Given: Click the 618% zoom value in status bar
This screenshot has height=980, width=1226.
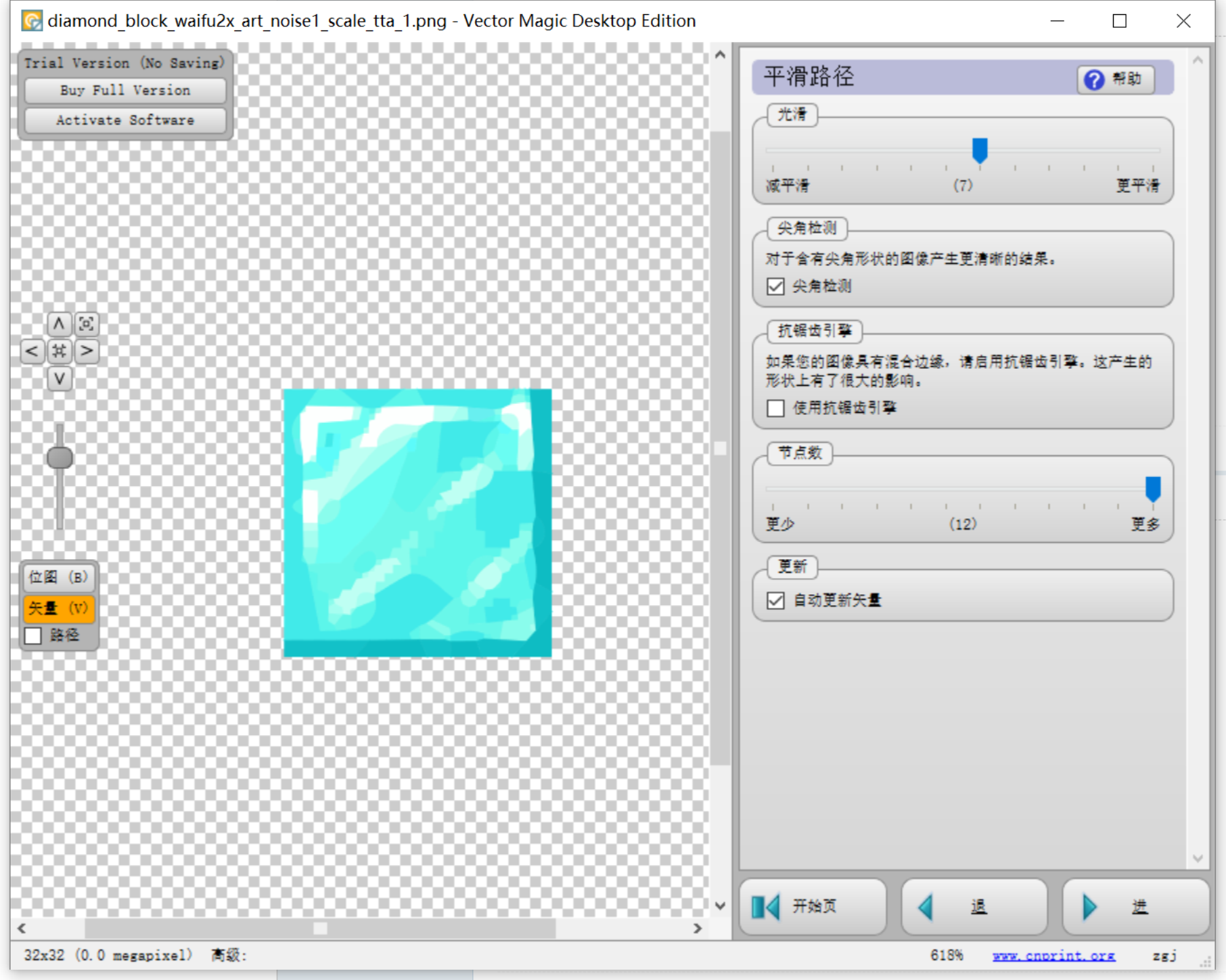Looking at the screenshot, I should (x=946, y=956).
